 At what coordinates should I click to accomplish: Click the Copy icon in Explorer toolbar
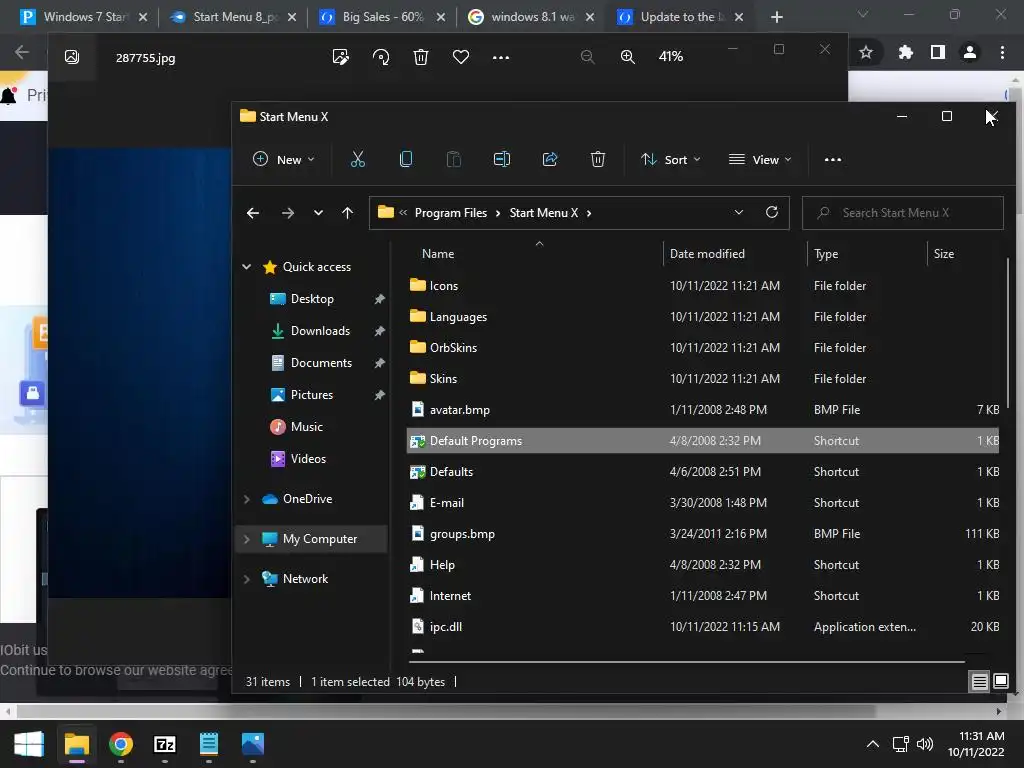click(x=406, y=159)
